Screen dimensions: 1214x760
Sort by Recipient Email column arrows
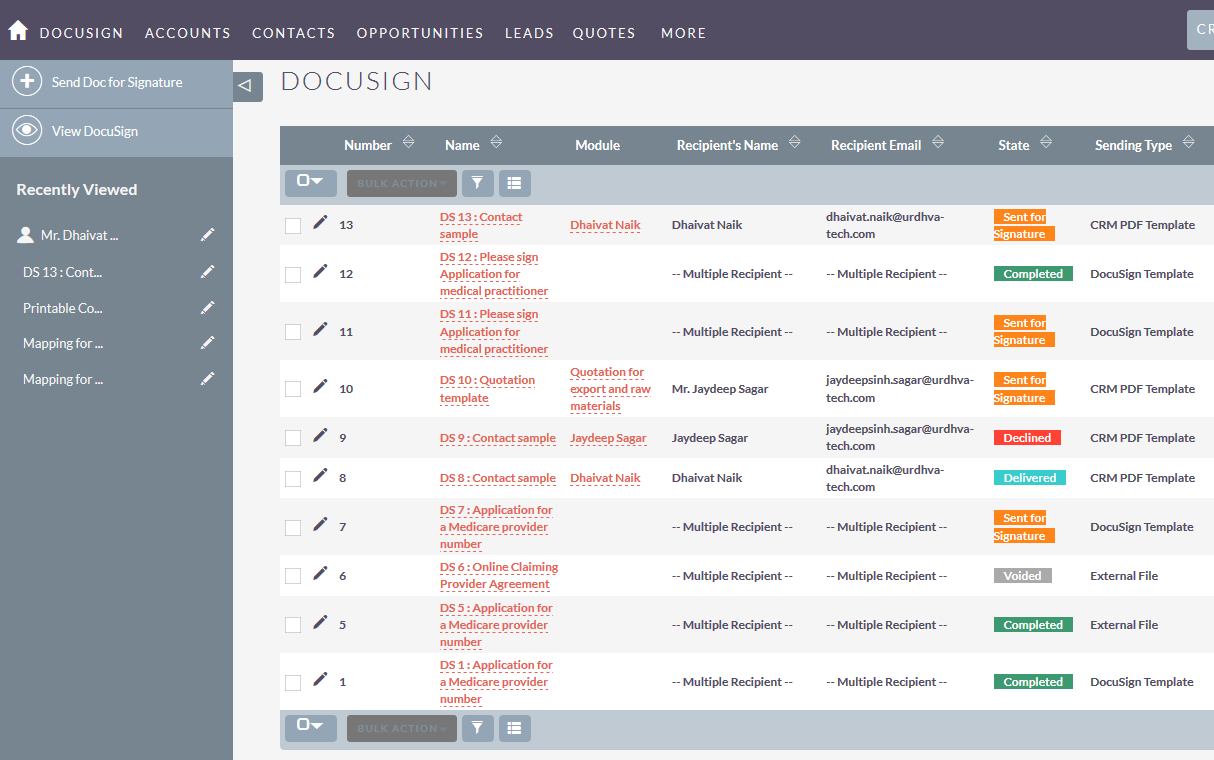click(938, 143)
